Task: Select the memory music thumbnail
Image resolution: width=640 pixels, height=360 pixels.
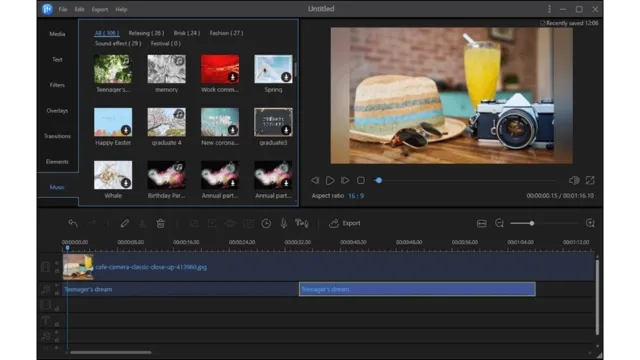Action: pyautogui.click(x=167, y=69)
